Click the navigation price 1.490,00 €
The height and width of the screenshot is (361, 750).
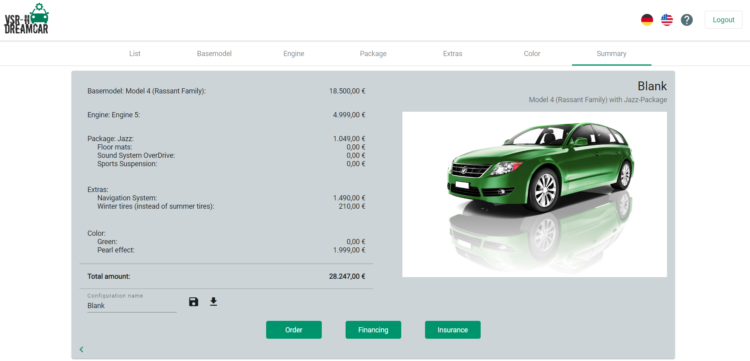click(349, 198)
